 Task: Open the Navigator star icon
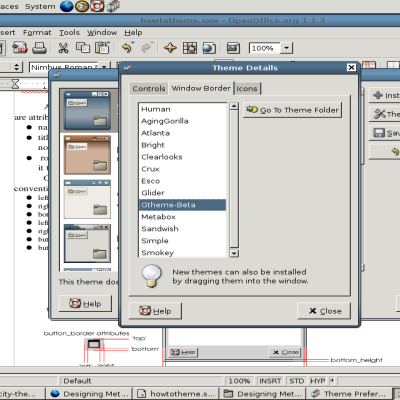coord(170,48)
